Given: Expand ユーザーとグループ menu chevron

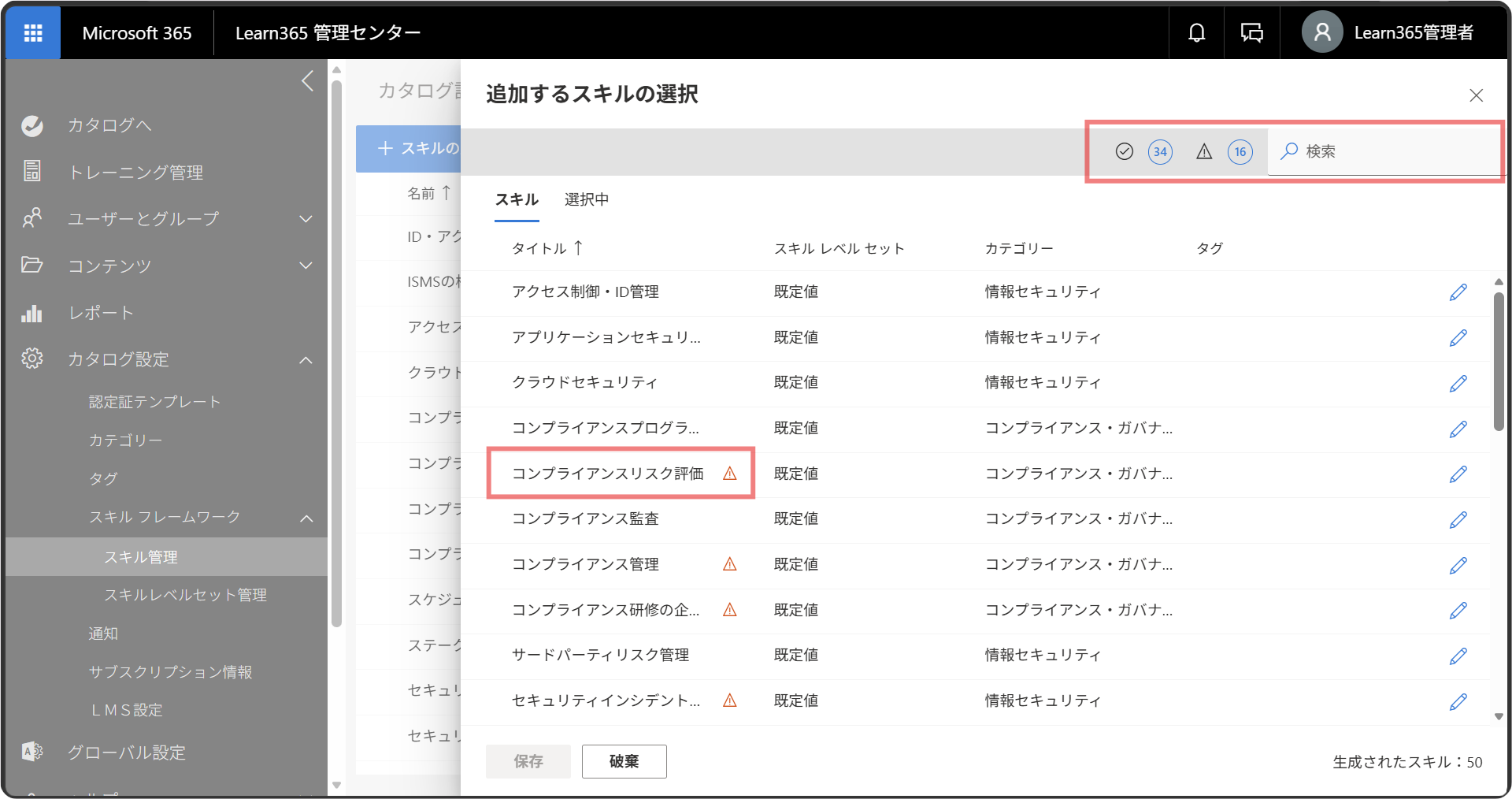Looking at the screenshot, I should coord(306,219).
